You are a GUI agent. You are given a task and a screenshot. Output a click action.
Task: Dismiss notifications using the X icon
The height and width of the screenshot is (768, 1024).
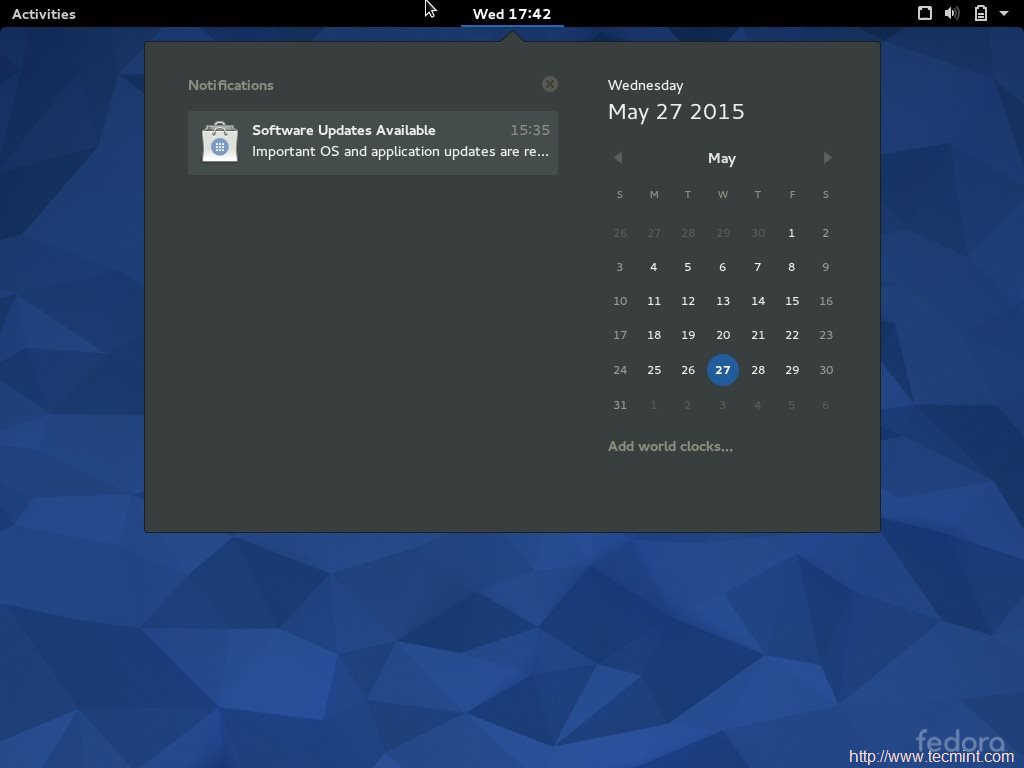549,84
